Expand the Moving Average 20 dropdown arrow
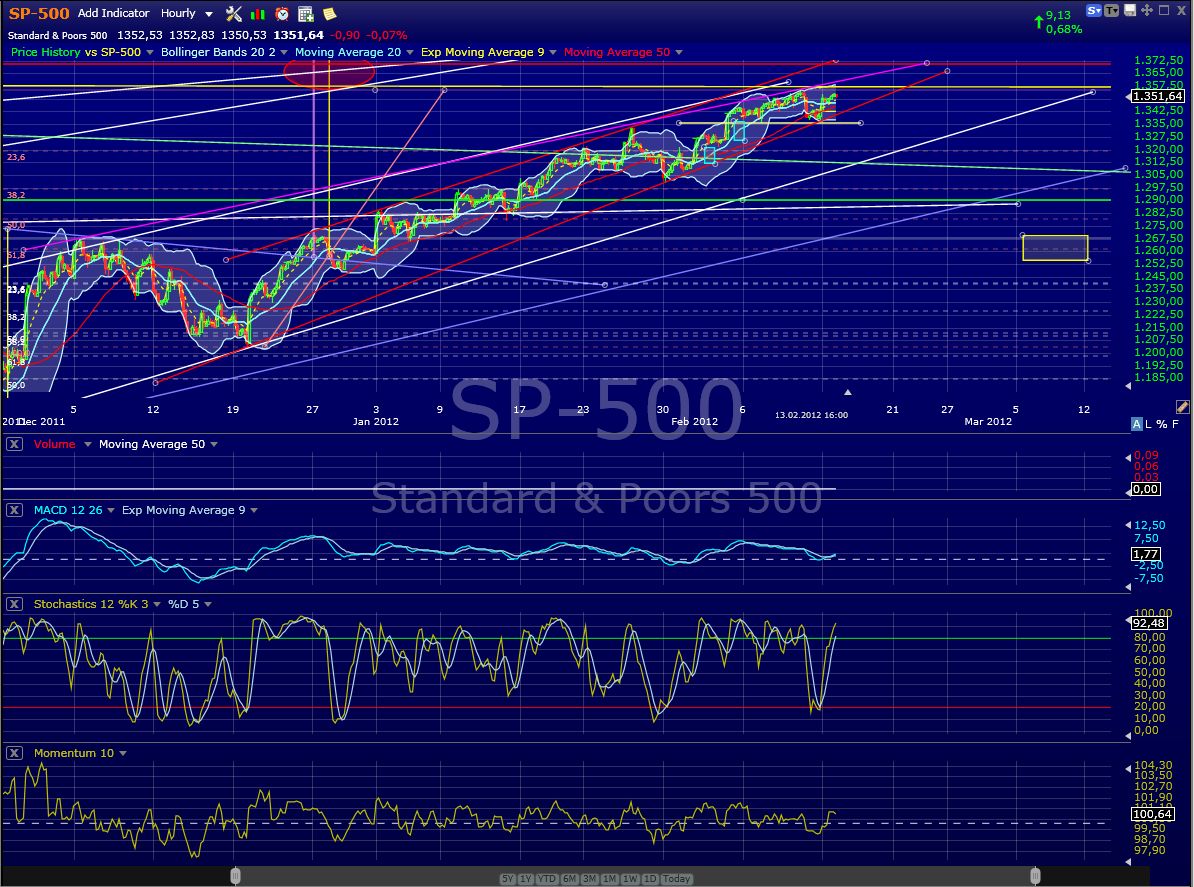This screenshot has width=1194, height=887. 410,53
